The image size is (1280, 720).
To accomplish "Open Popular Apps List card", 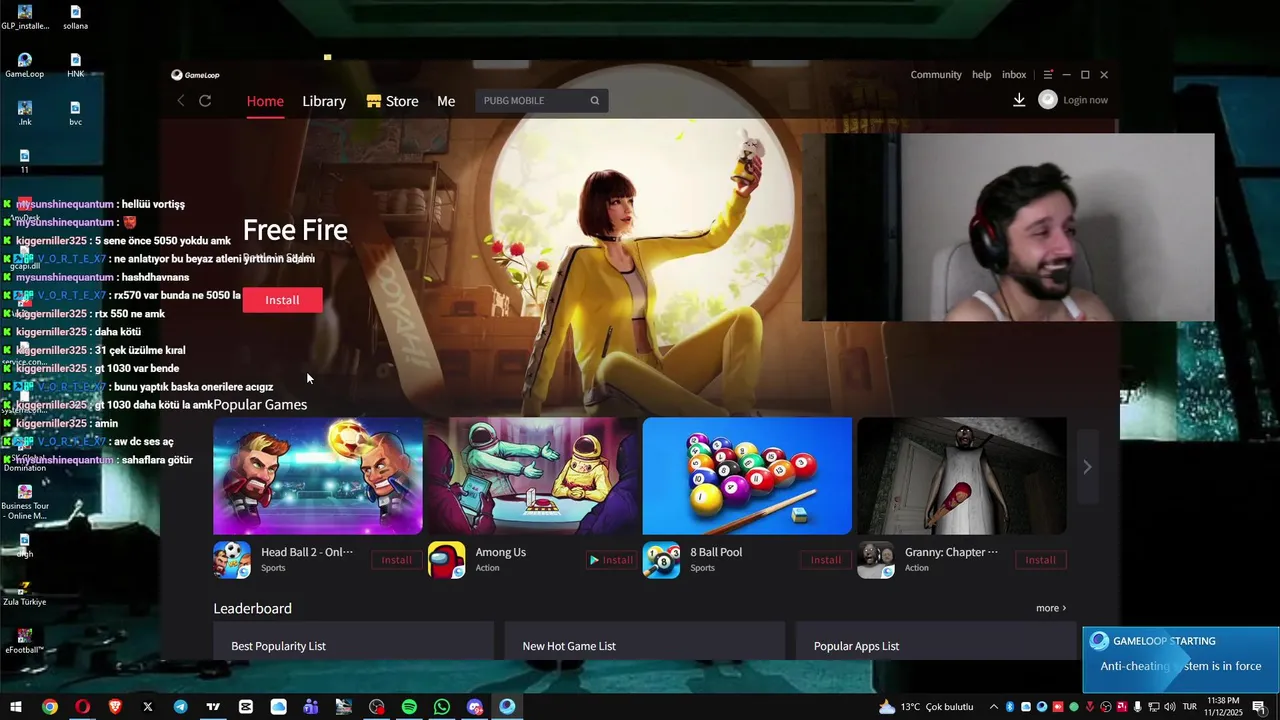I will pyautogui.click(x=936, y=641).
